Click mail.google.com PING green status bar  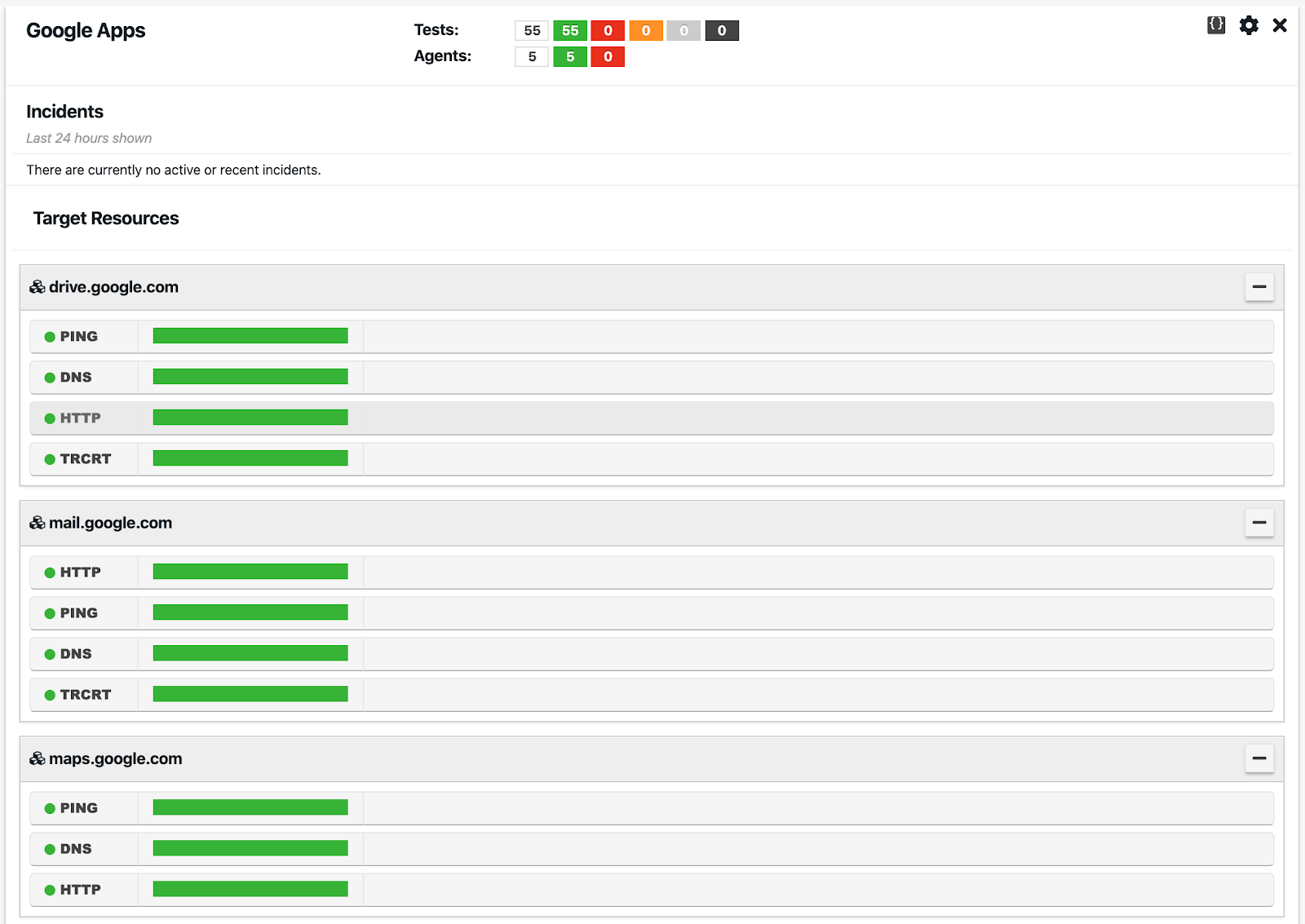[x=250, y=612]
